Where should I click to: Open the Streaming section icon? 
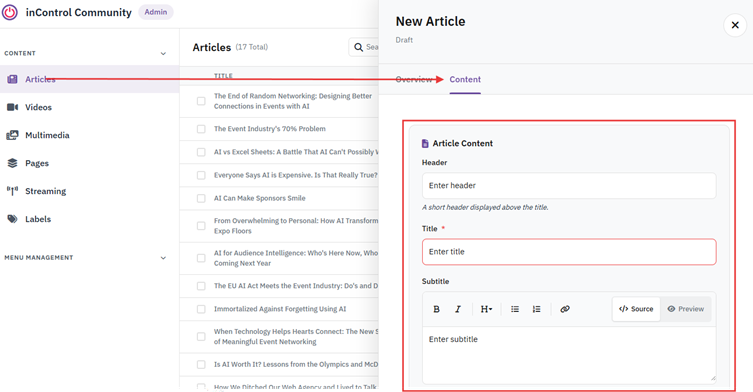pos(12,191)
